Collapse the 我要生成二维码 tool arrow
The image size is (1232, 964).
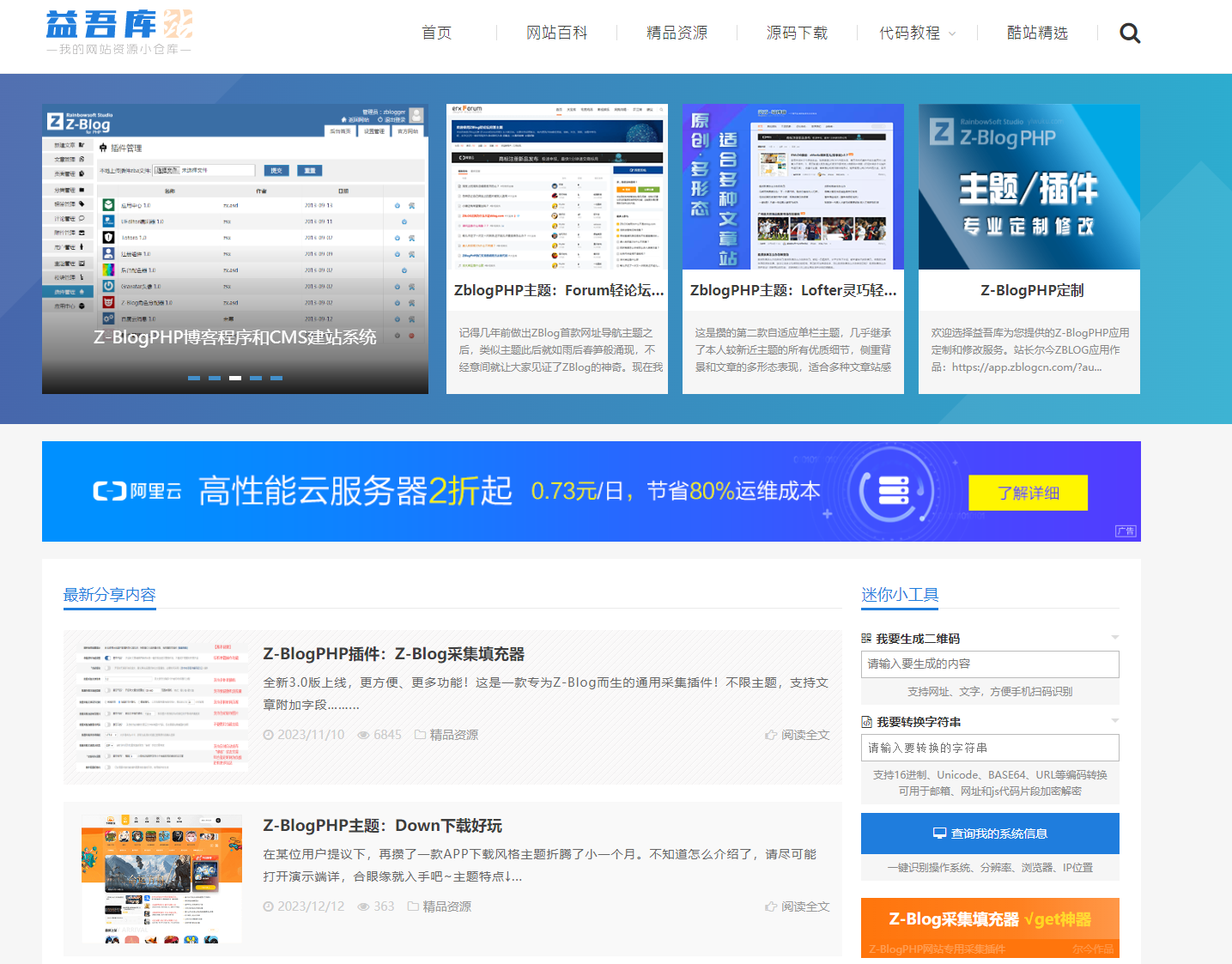coord(1114,638)
